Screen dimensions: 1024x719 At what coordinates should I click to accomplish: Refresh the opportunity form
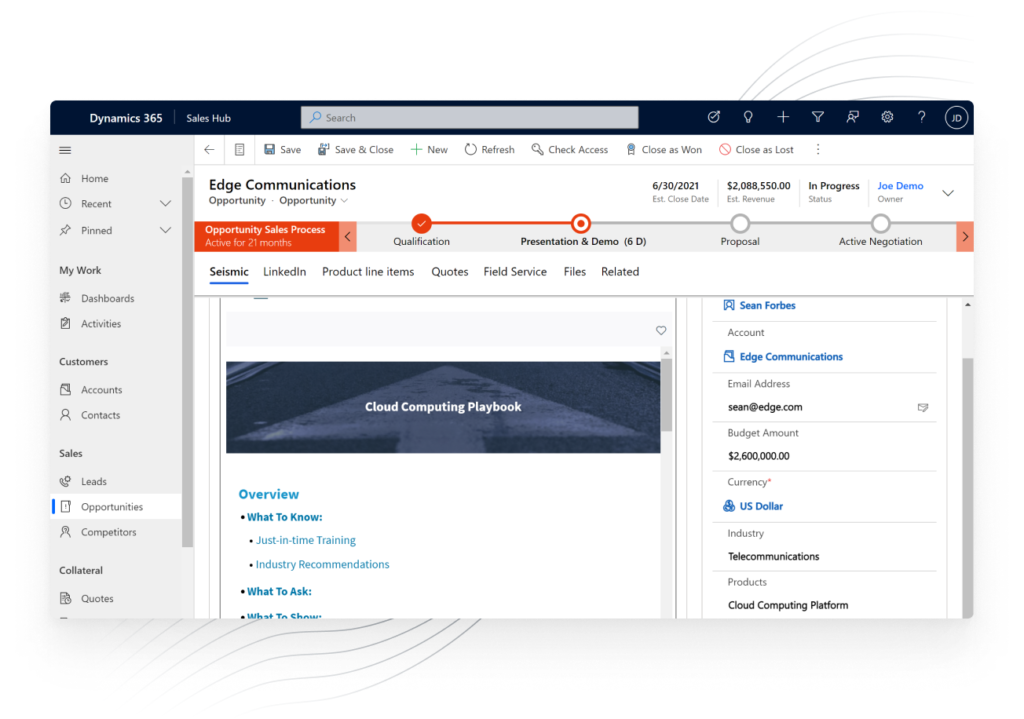tap(489, 150)
